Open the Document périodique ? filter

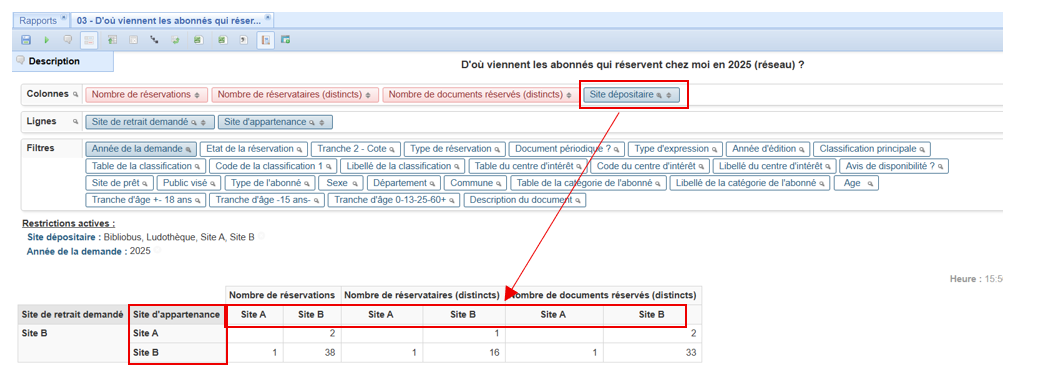click(567, 149)
